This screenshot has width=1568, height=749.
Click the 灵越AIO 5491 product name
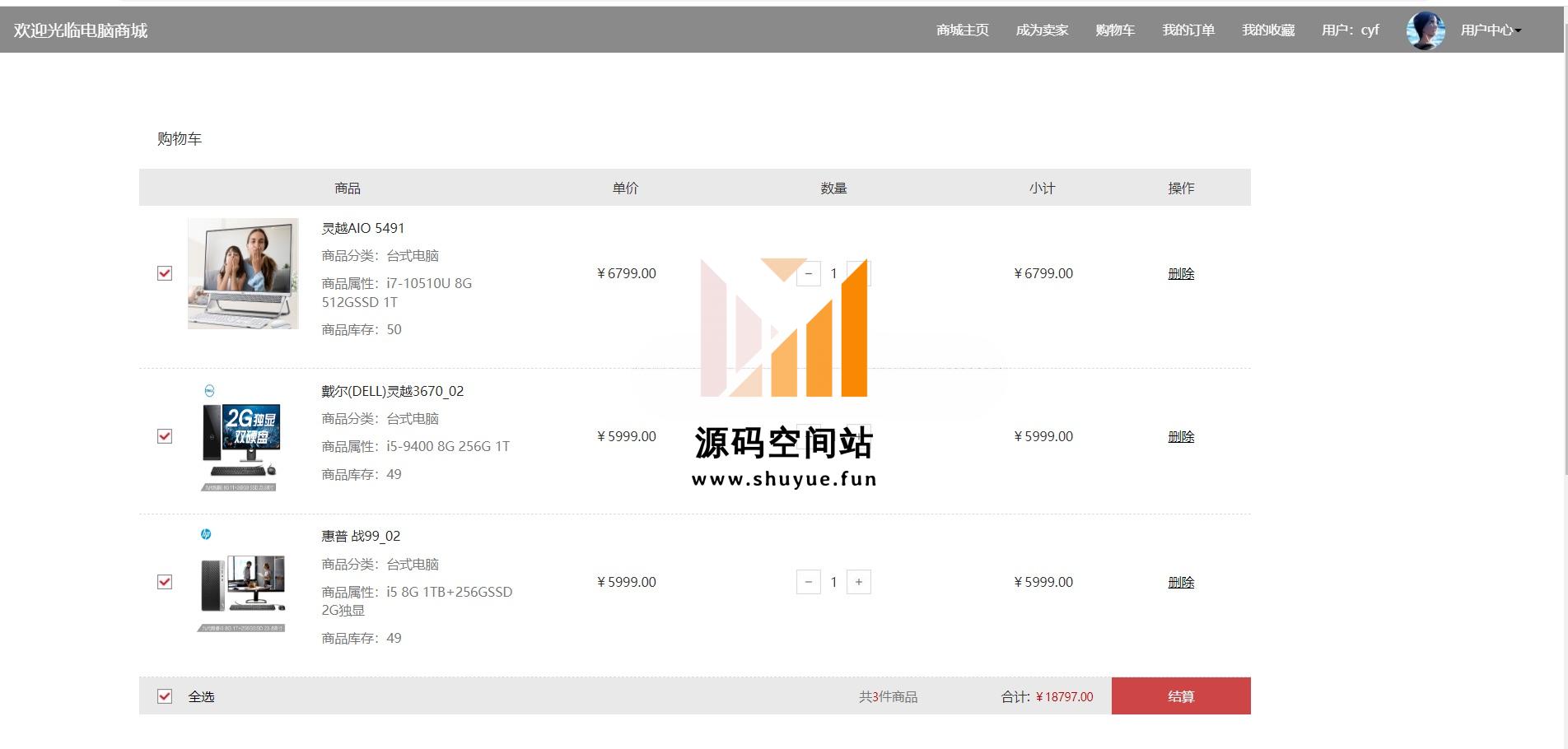pyautogui.click(x=362, y=228)
